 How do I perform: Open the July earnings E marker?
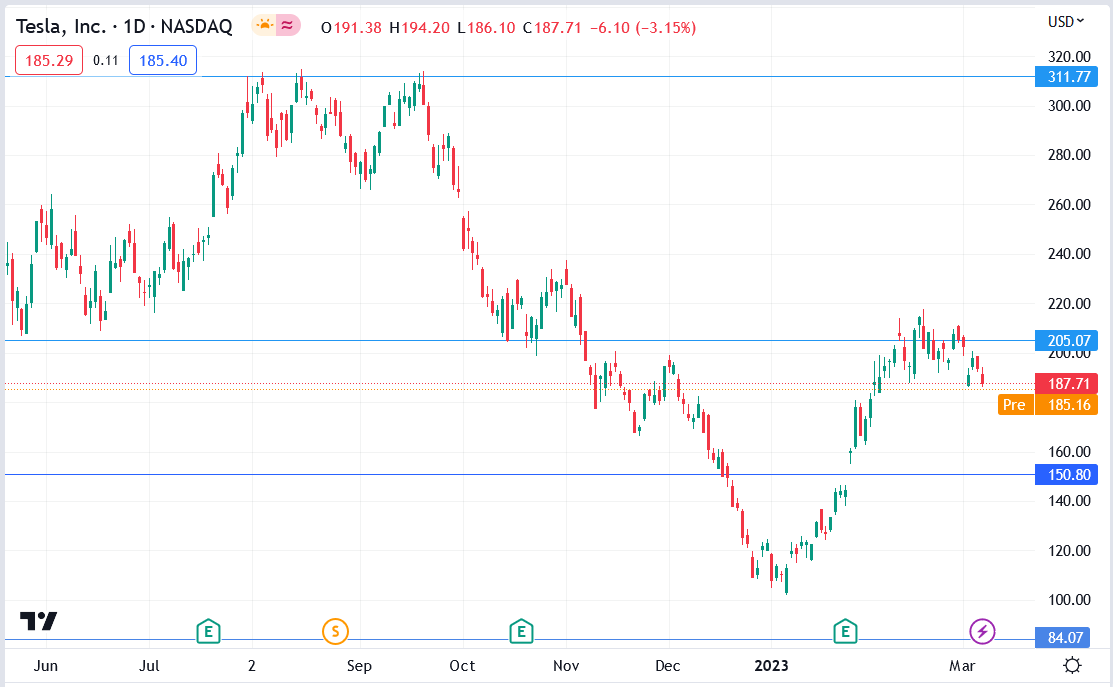208,631
